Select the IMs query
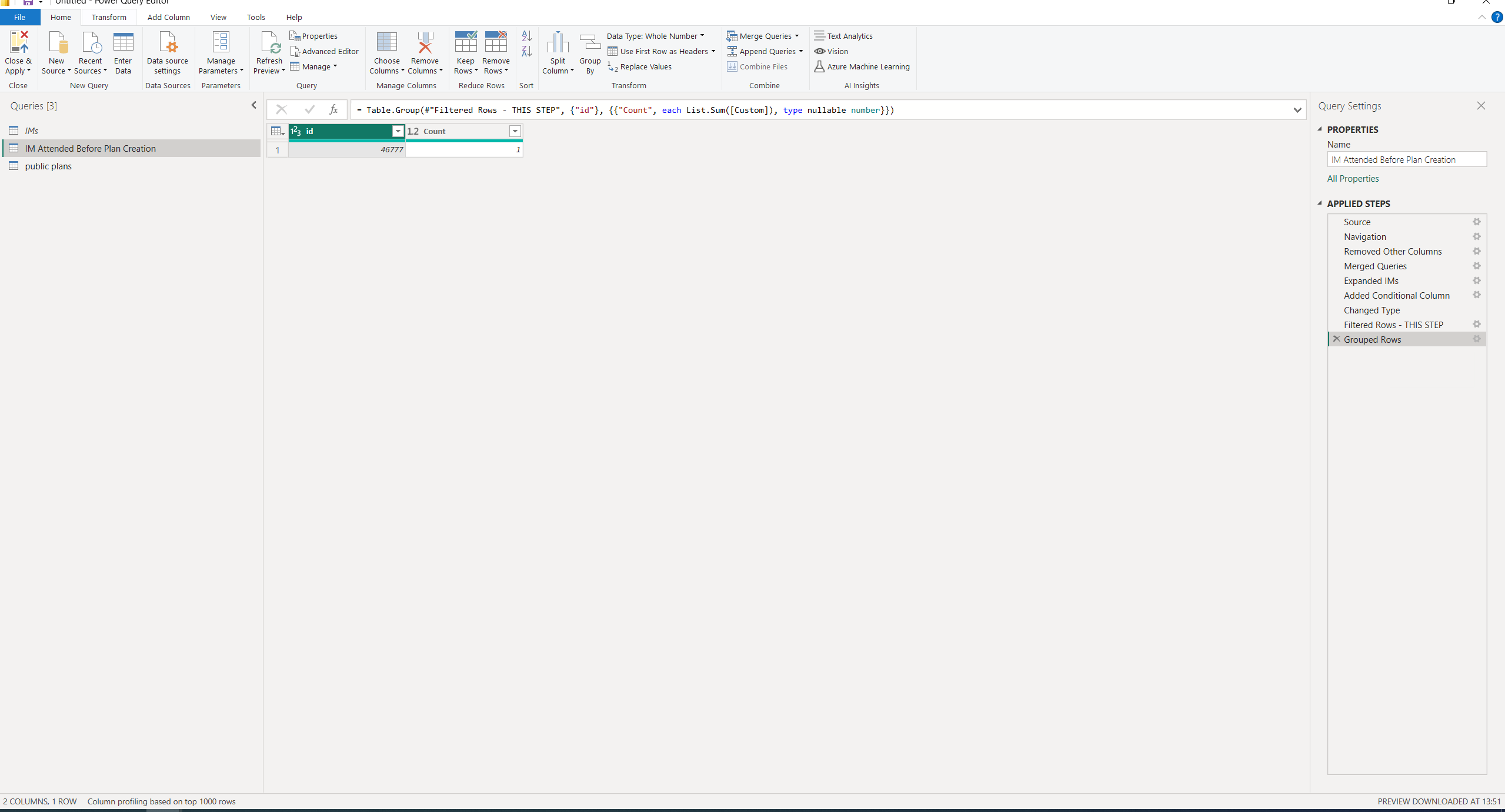Screen dimensions: 1505x812 132,131
